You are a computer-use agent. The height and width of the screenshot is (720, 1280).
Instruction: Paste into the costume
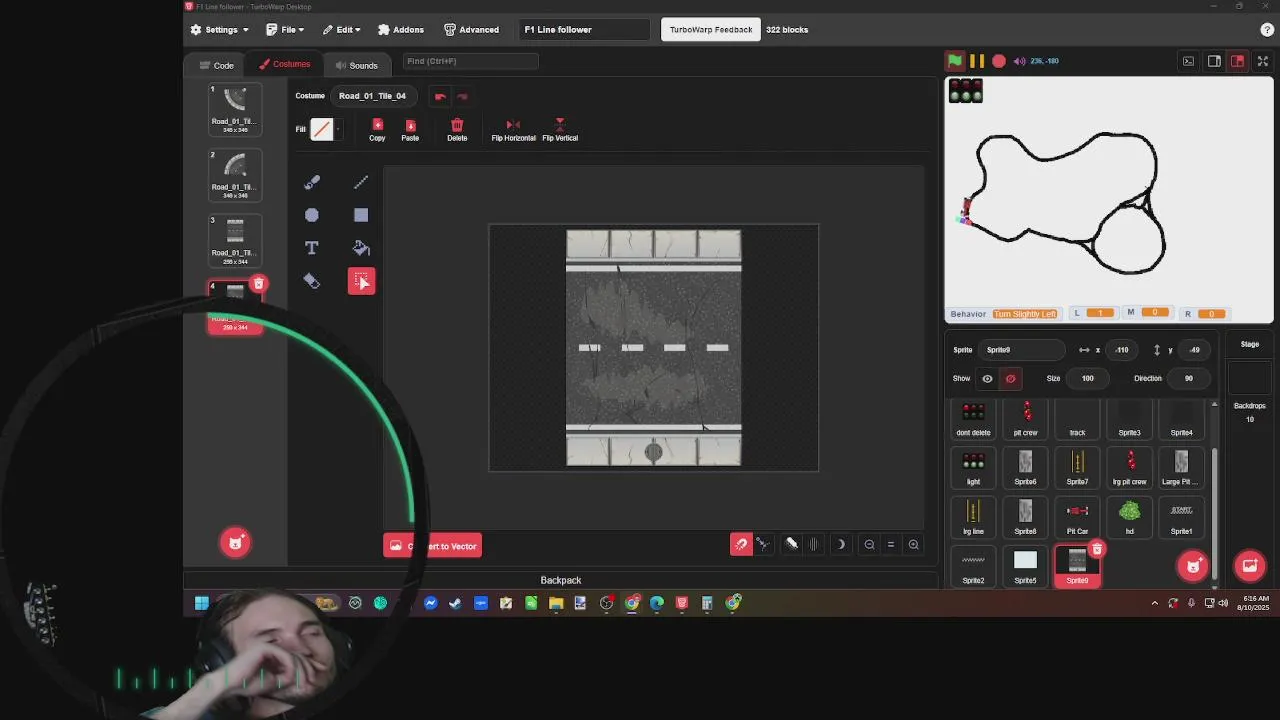point(410,129)
